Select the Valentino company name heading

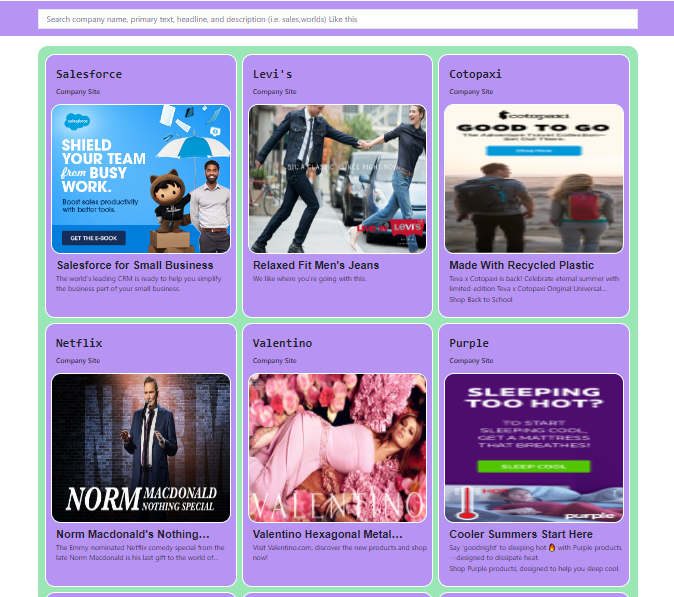coord(282,343)
